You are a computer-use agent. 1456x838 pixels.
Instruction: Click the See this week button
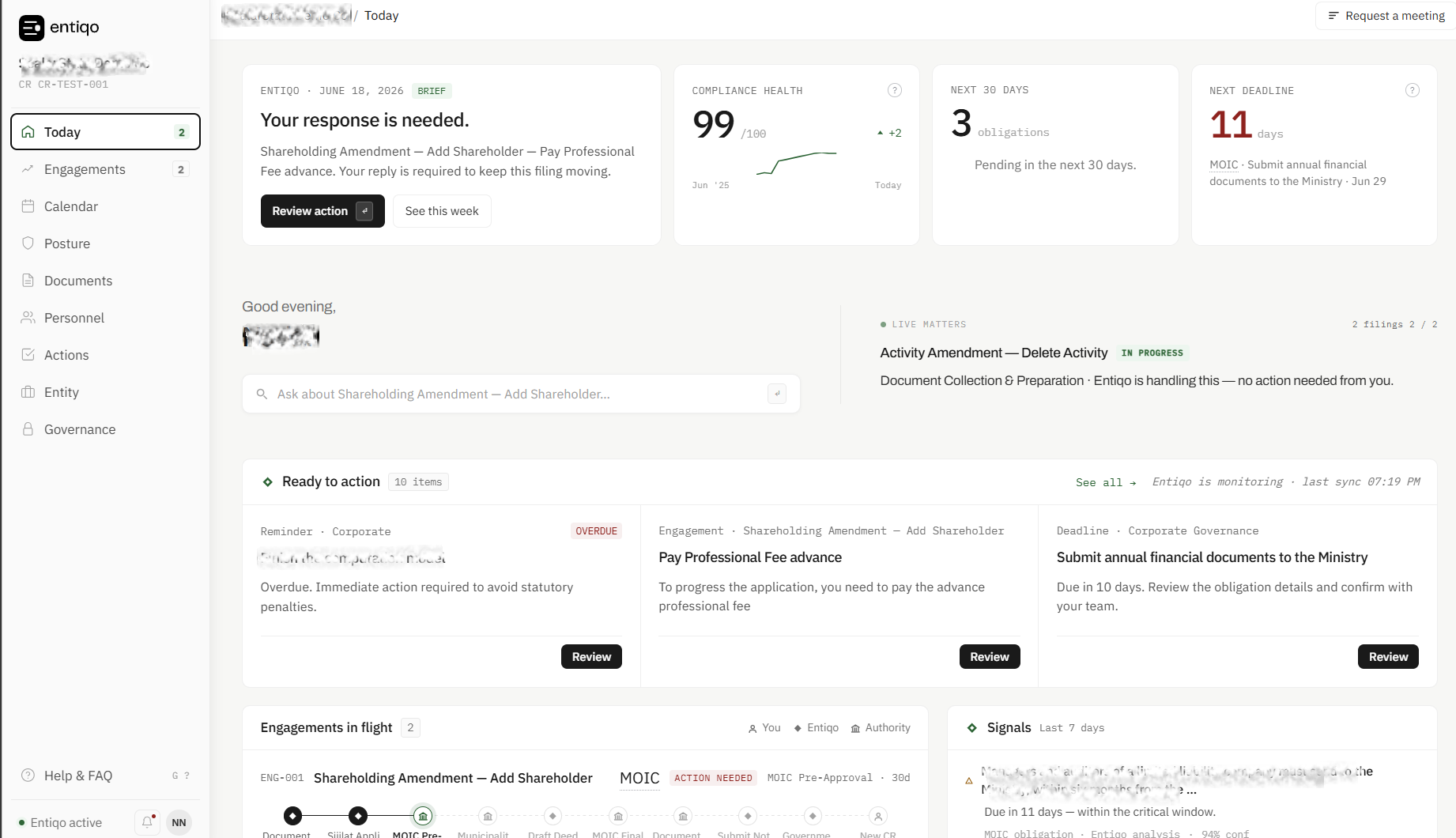442,211
